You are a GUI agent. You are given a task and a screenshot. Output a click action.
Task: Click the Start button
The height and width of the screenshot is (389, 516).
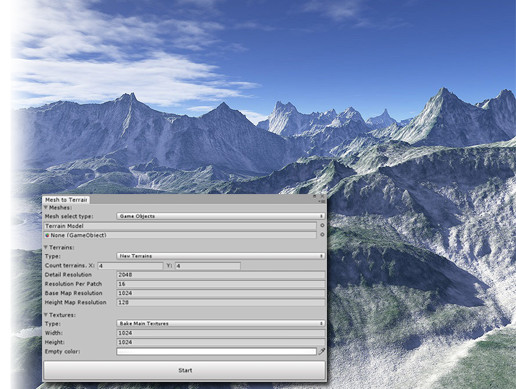(x=185, y=370)
